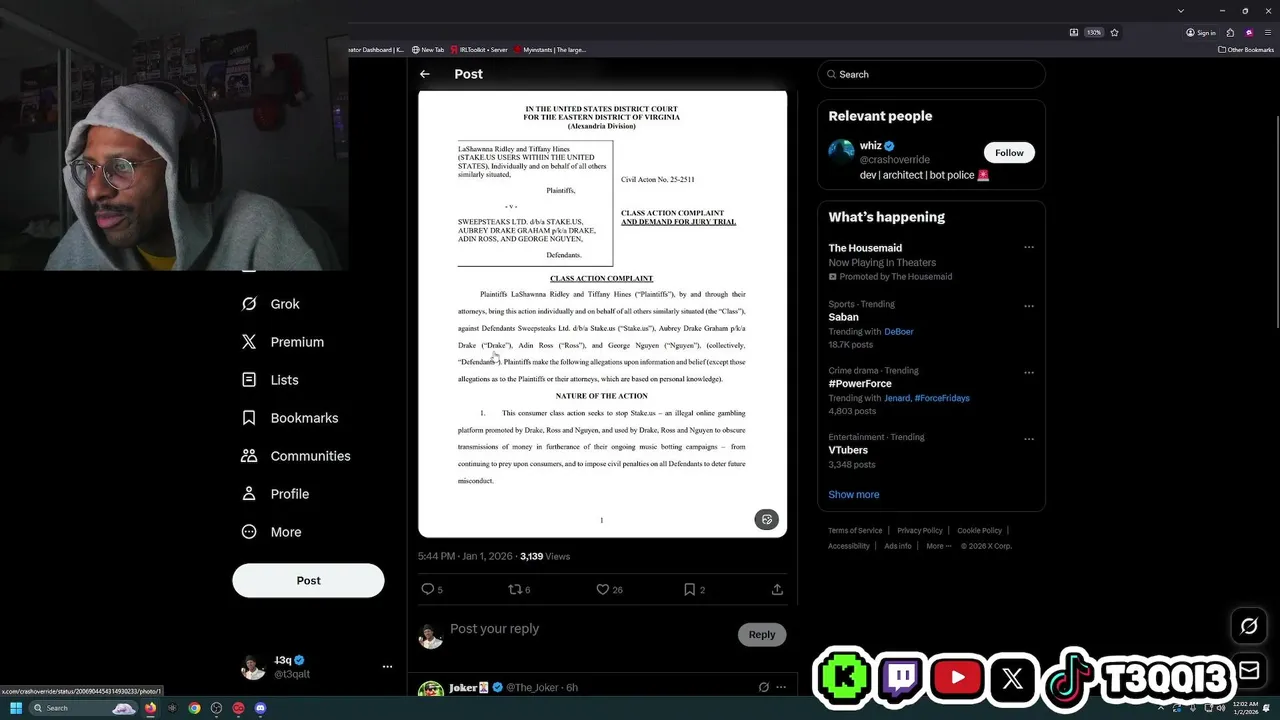Open Premium in the sidebar
The image size is (1280, 720).
click(283, 342)
